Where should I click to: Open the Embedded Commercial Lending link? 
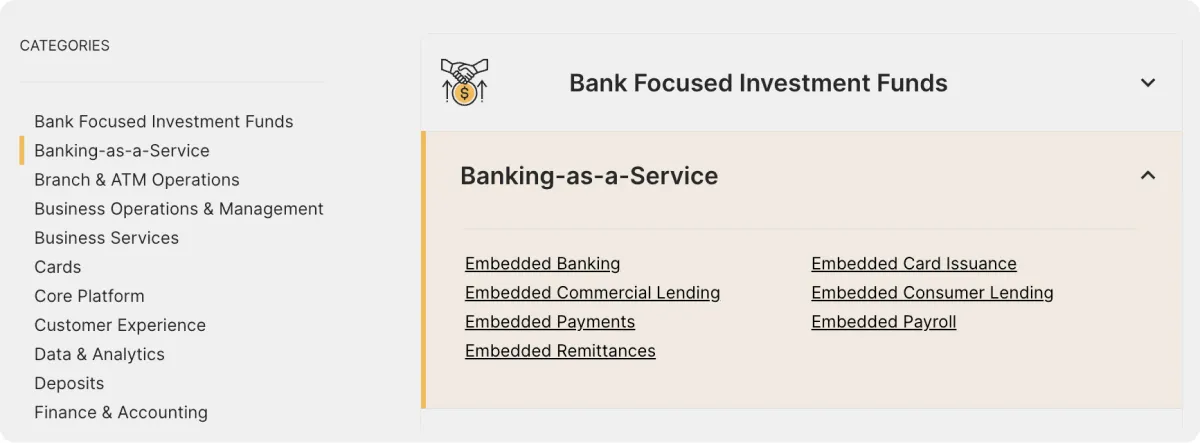coord(592,293)
